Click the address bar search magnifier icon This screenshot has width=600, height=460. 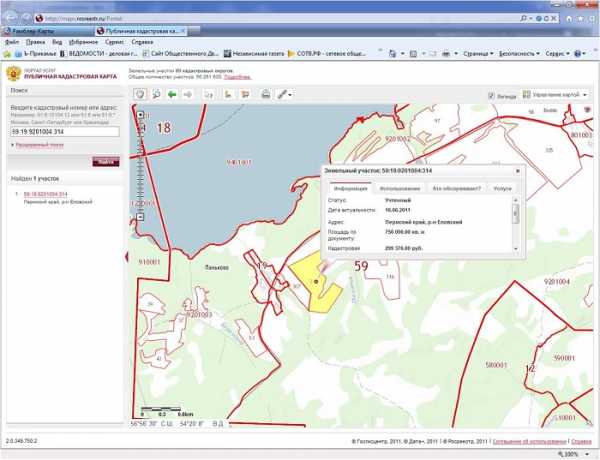click(523, 18)
